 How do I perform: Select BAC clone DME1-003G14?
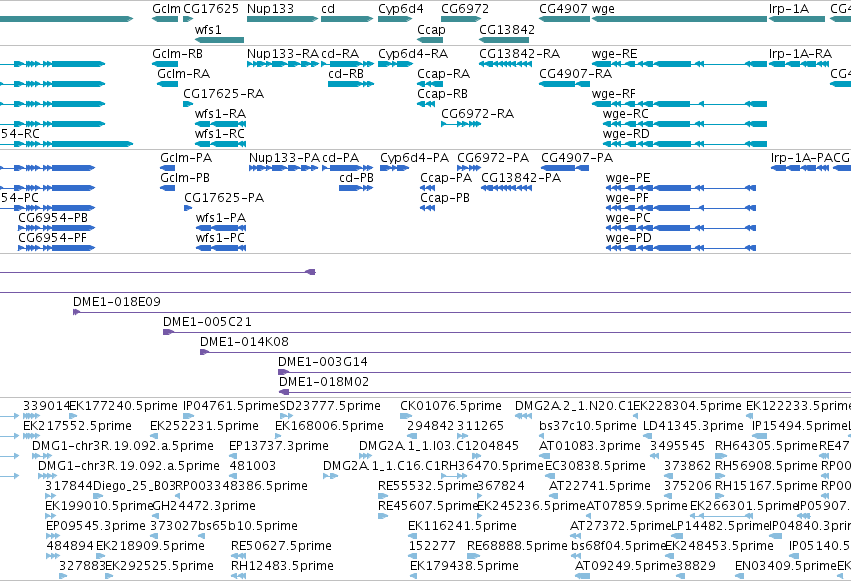[564, 372]
